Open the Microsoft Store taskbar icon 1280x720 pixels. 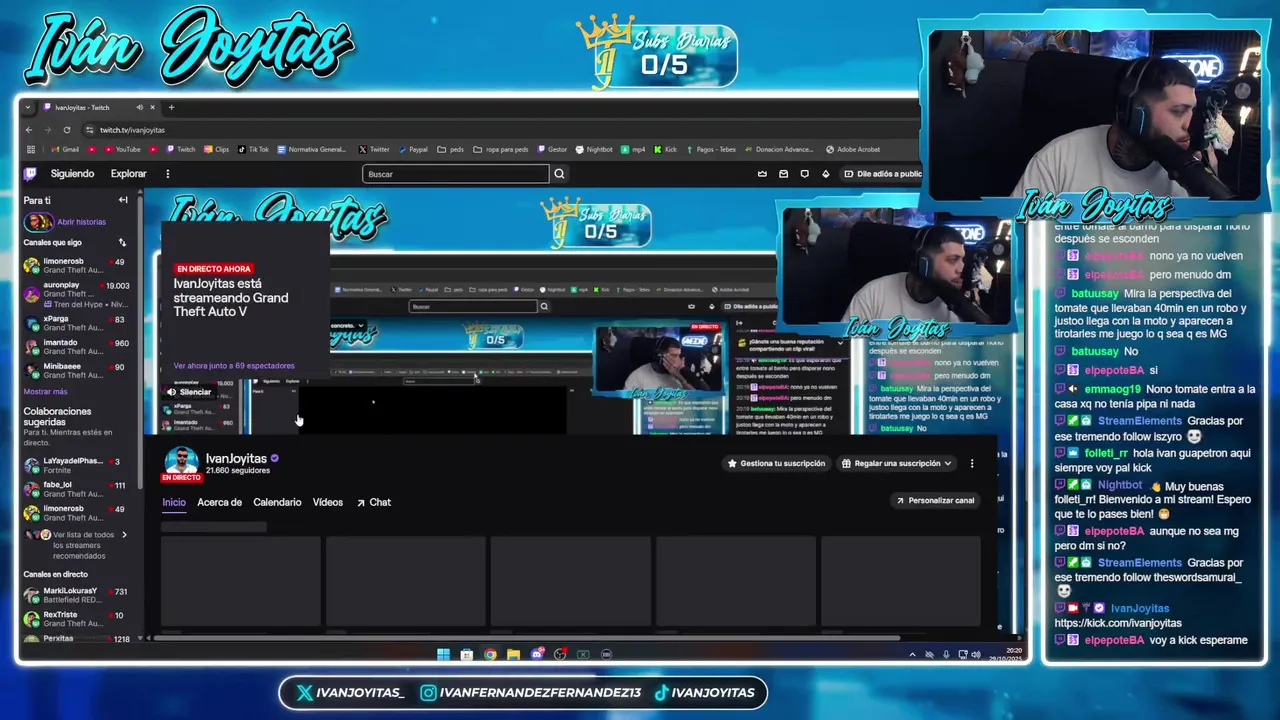click(x=466, y=655)
